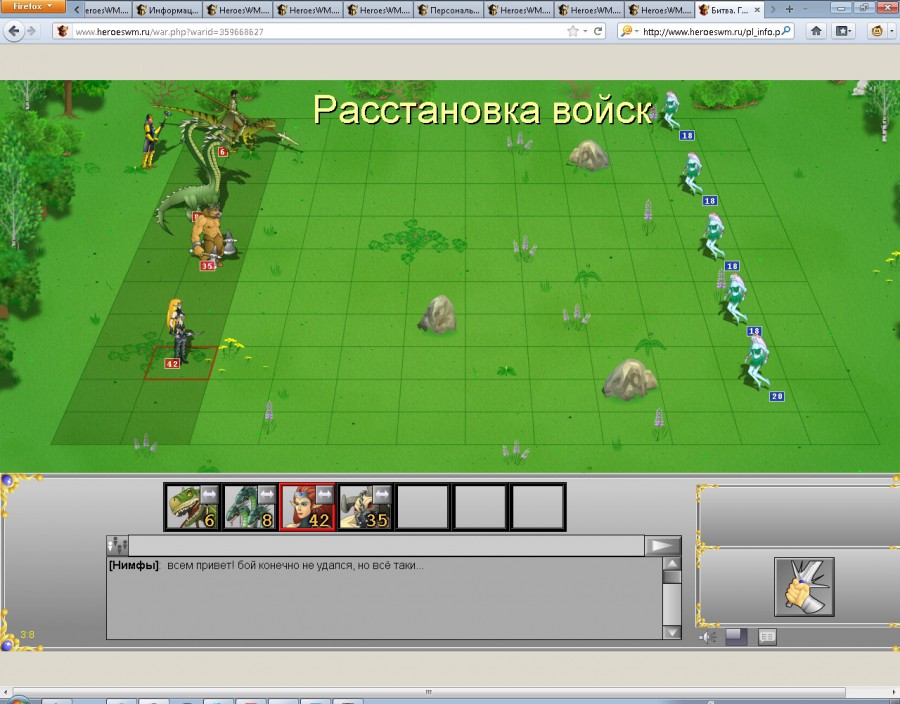
Task: Click the sword-in-fist start battle icon
Action: click(804, 587)
